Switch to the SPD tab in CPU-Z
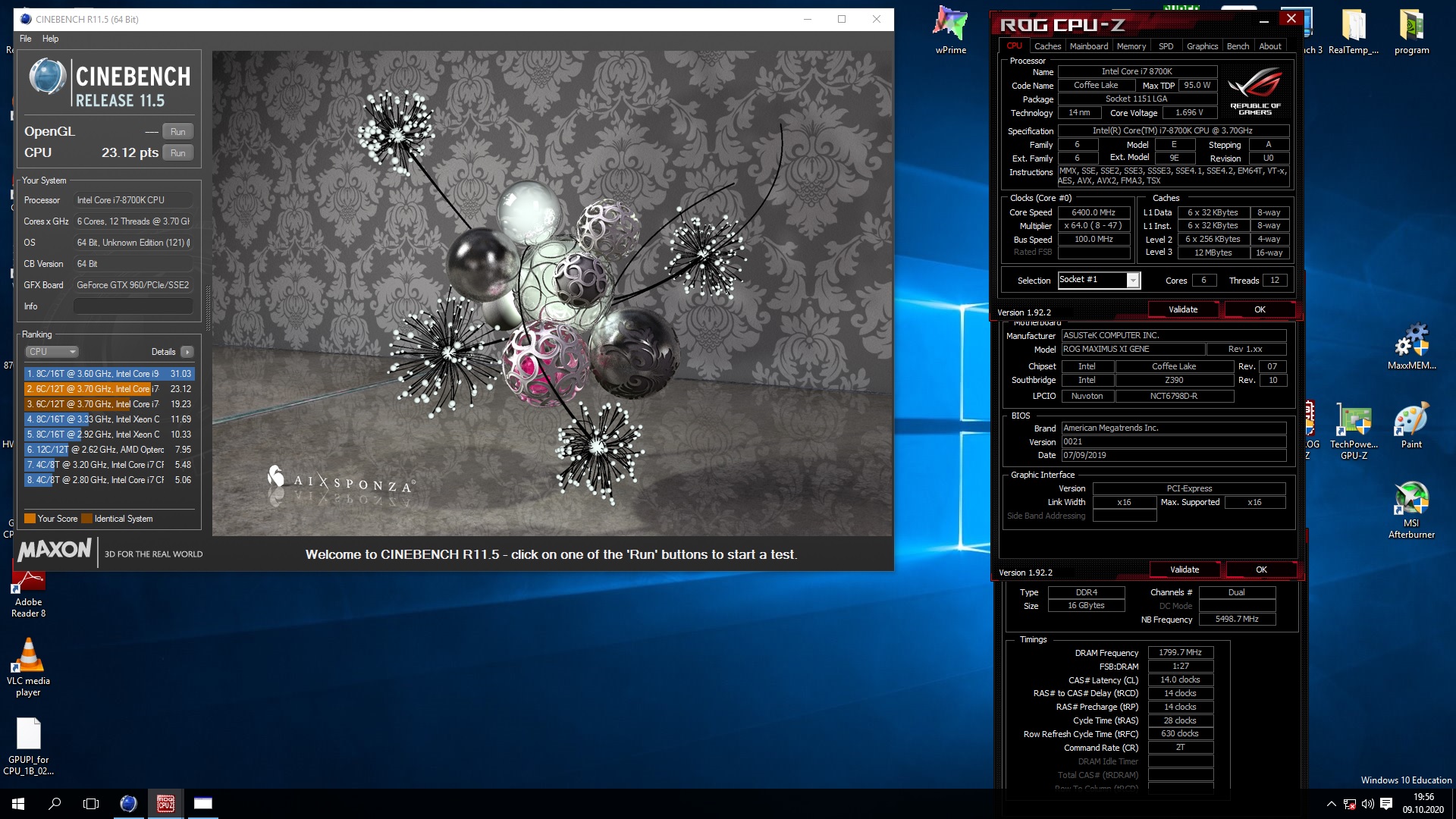This screenshot has height=819, width=1456. click(x=1166, y=46)
